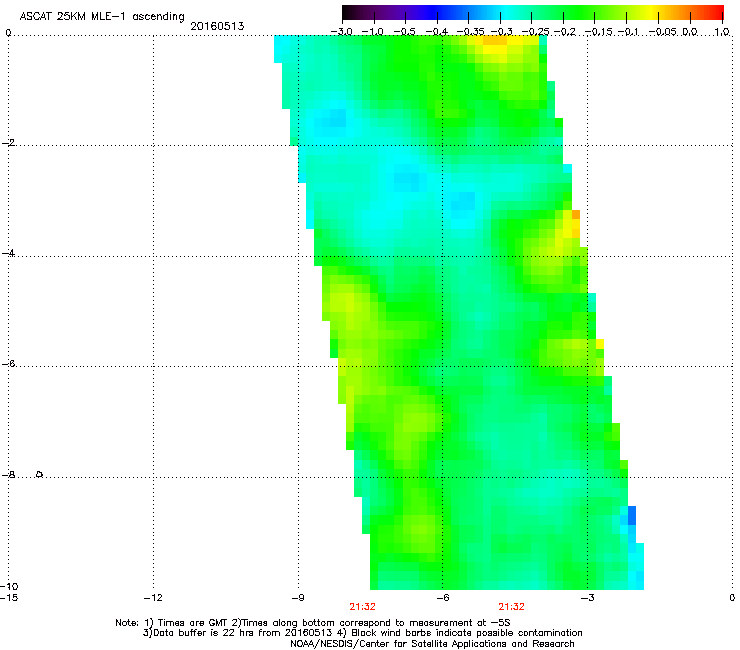Click the -0.3 colorbar label
The width and height of the screenshot is (740, 650).
(x=502, y=32)
